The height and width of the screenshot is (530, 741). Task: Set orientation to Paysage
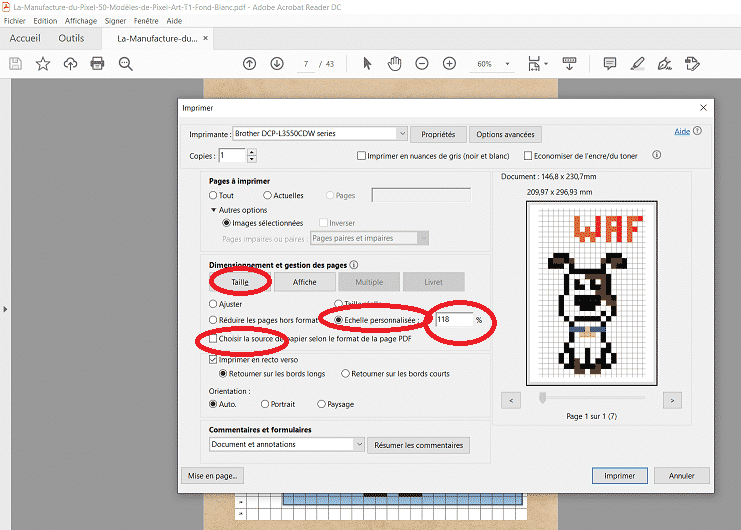(321, 404)
